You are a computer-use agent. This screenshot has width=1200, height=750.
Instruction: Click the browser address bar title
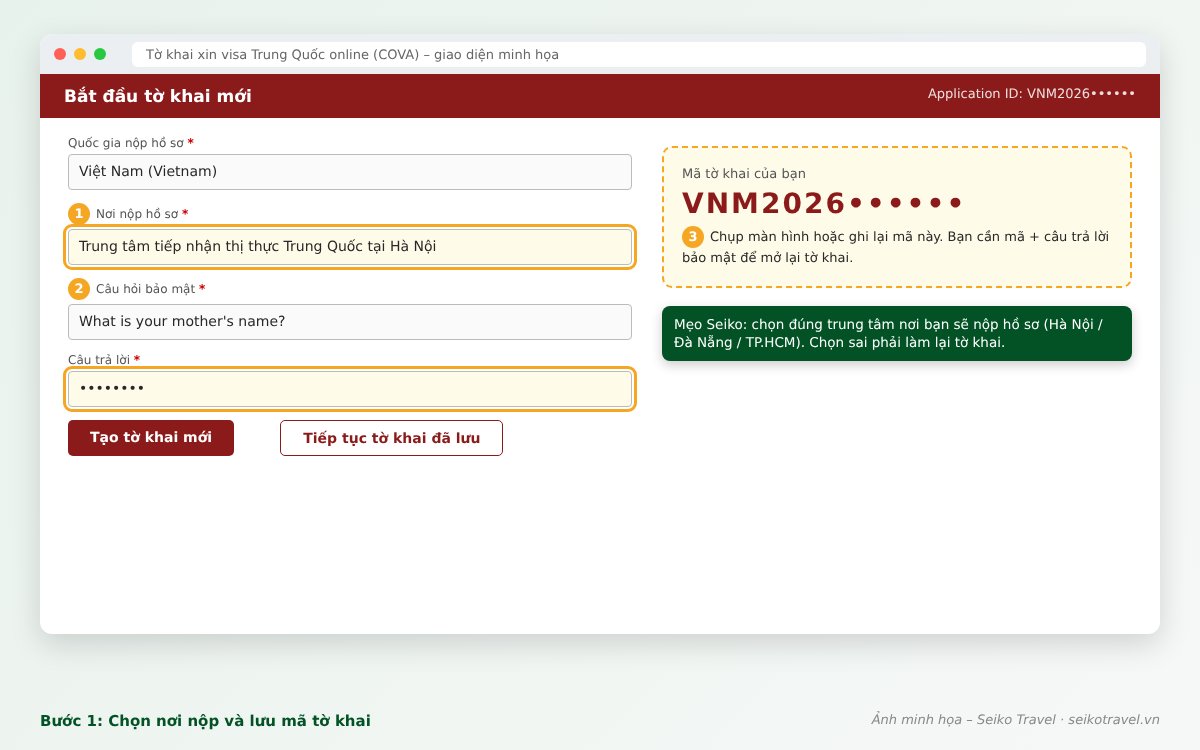352,54
